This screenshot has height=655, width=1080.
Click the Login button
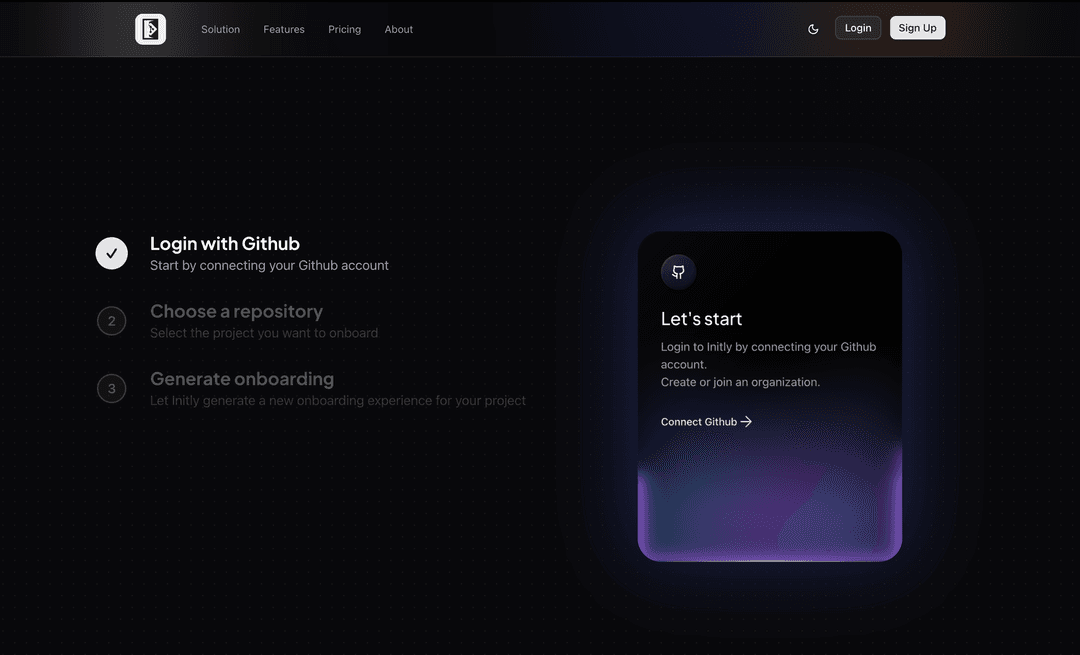[x=858, y=28]
